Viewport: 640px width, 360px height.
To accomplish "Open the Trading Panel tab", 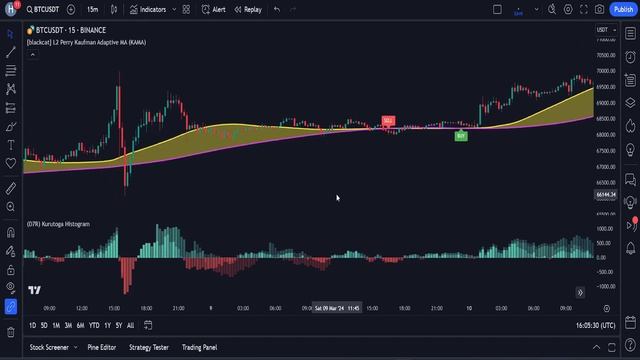I will [x=199, y=347].
